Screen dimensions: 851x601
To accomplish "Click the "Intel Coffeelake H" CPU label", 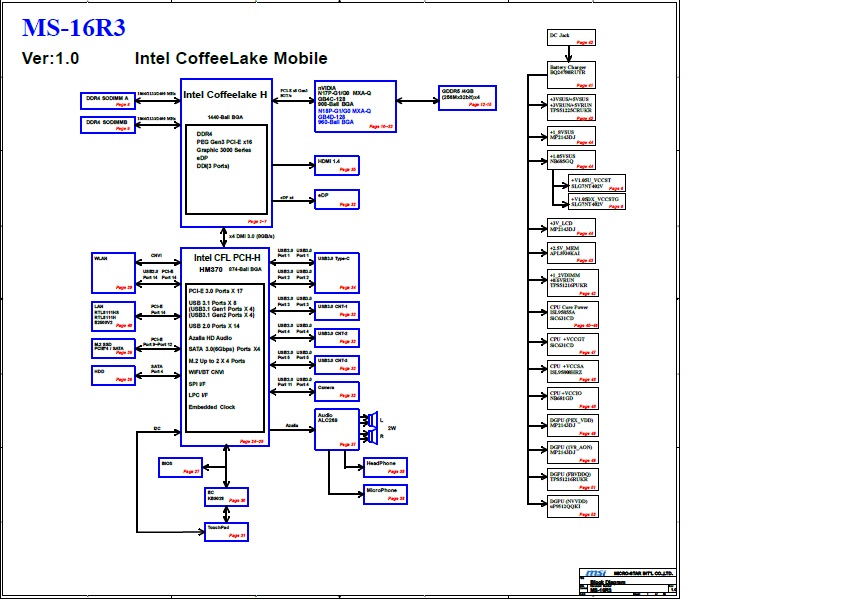I will coord(225,95).
